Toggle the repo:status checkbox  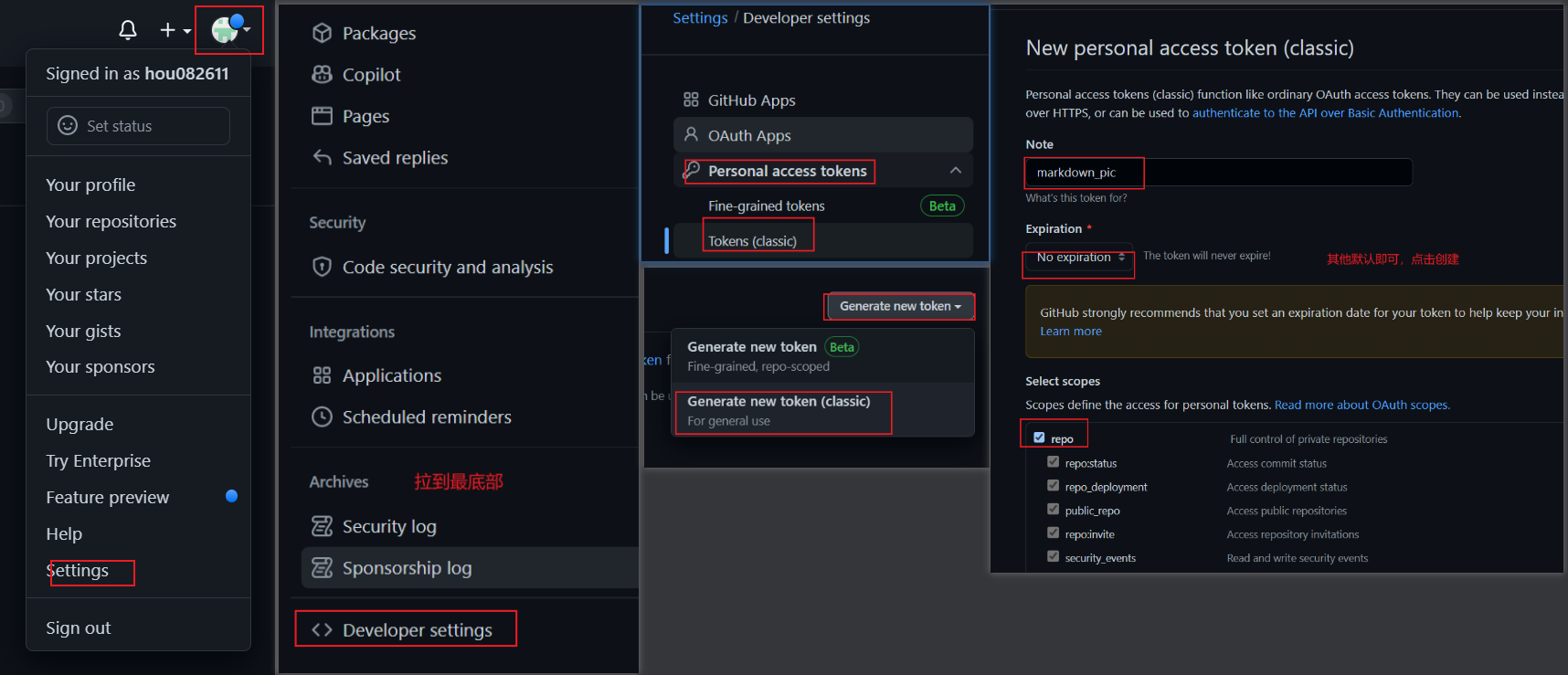pyautogui.click(x=1053, y=462)
